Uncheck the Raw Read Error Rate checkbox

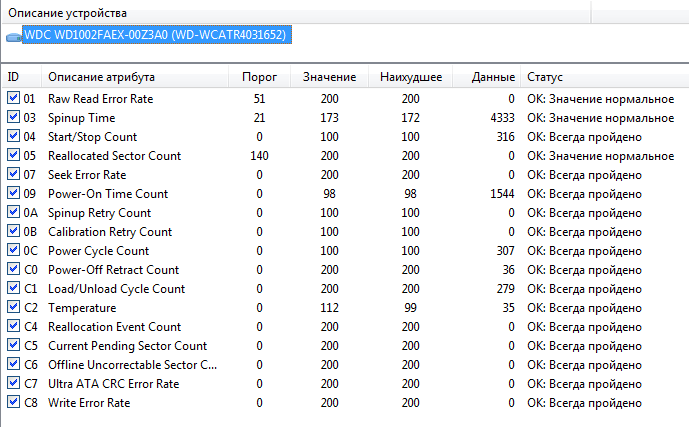pyautogui.click(x=13, y=98)
